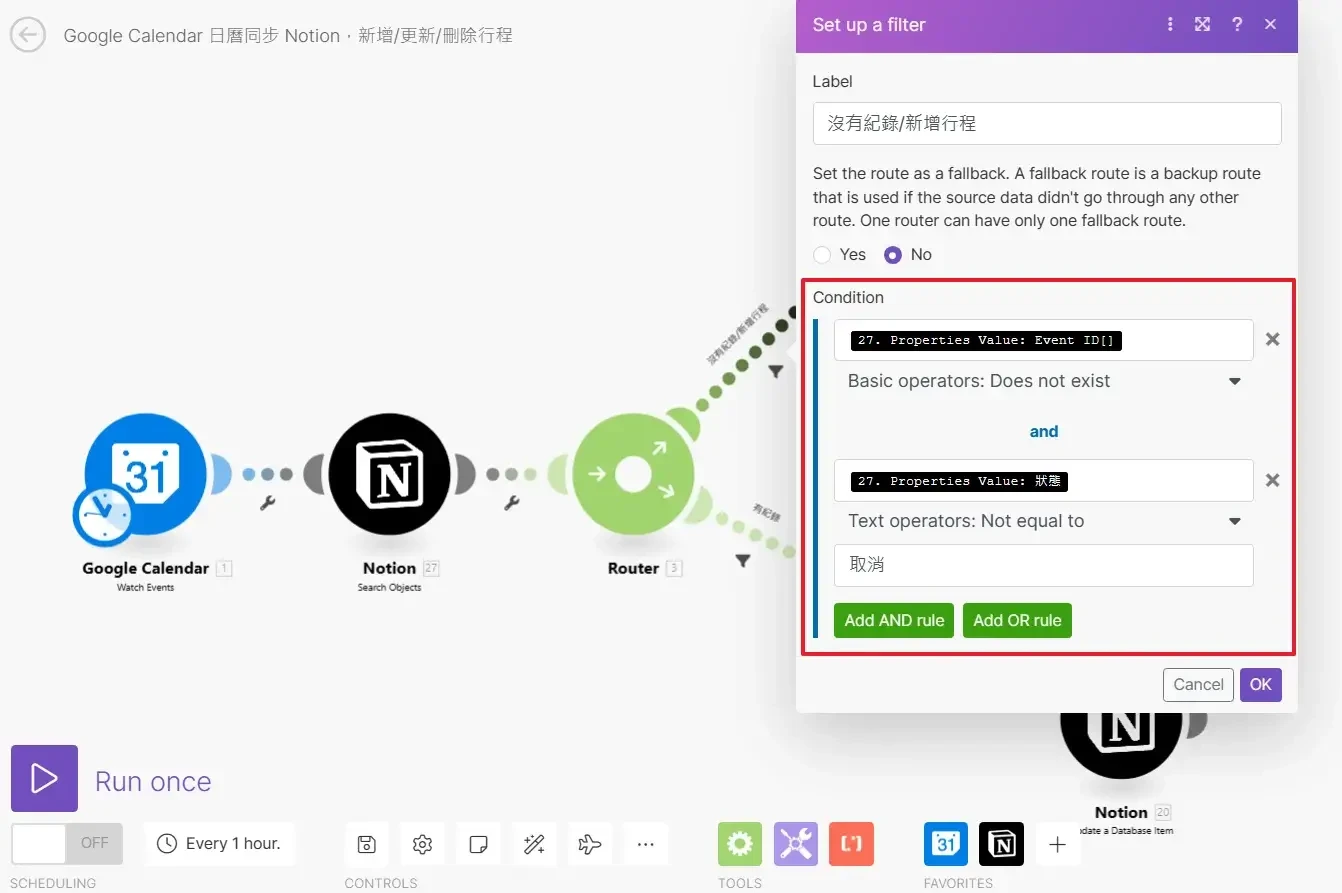Open Every 1 hour schedule setting

[219, 844]
